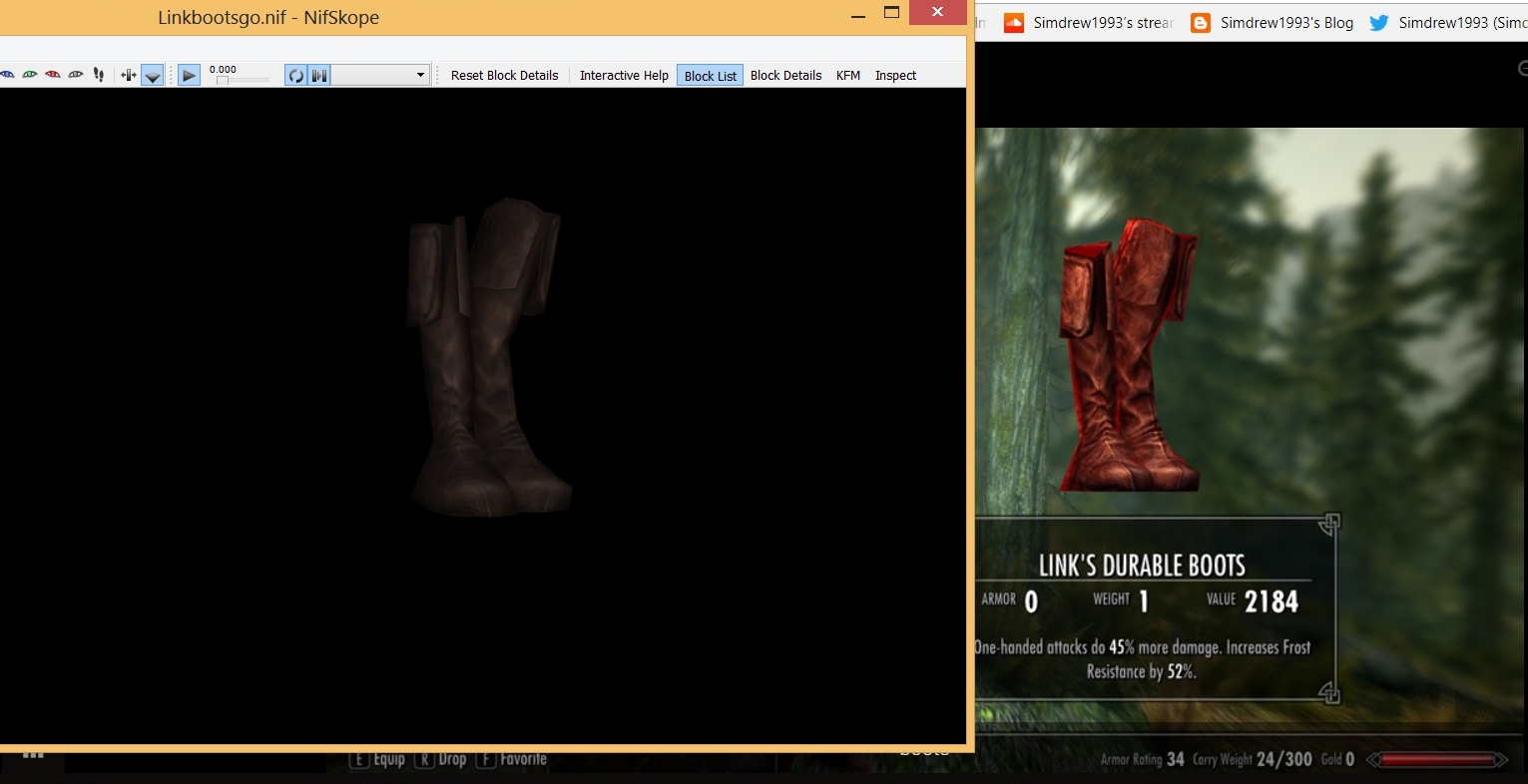Open the animation sequence dropdown

(x=380, y=75)
